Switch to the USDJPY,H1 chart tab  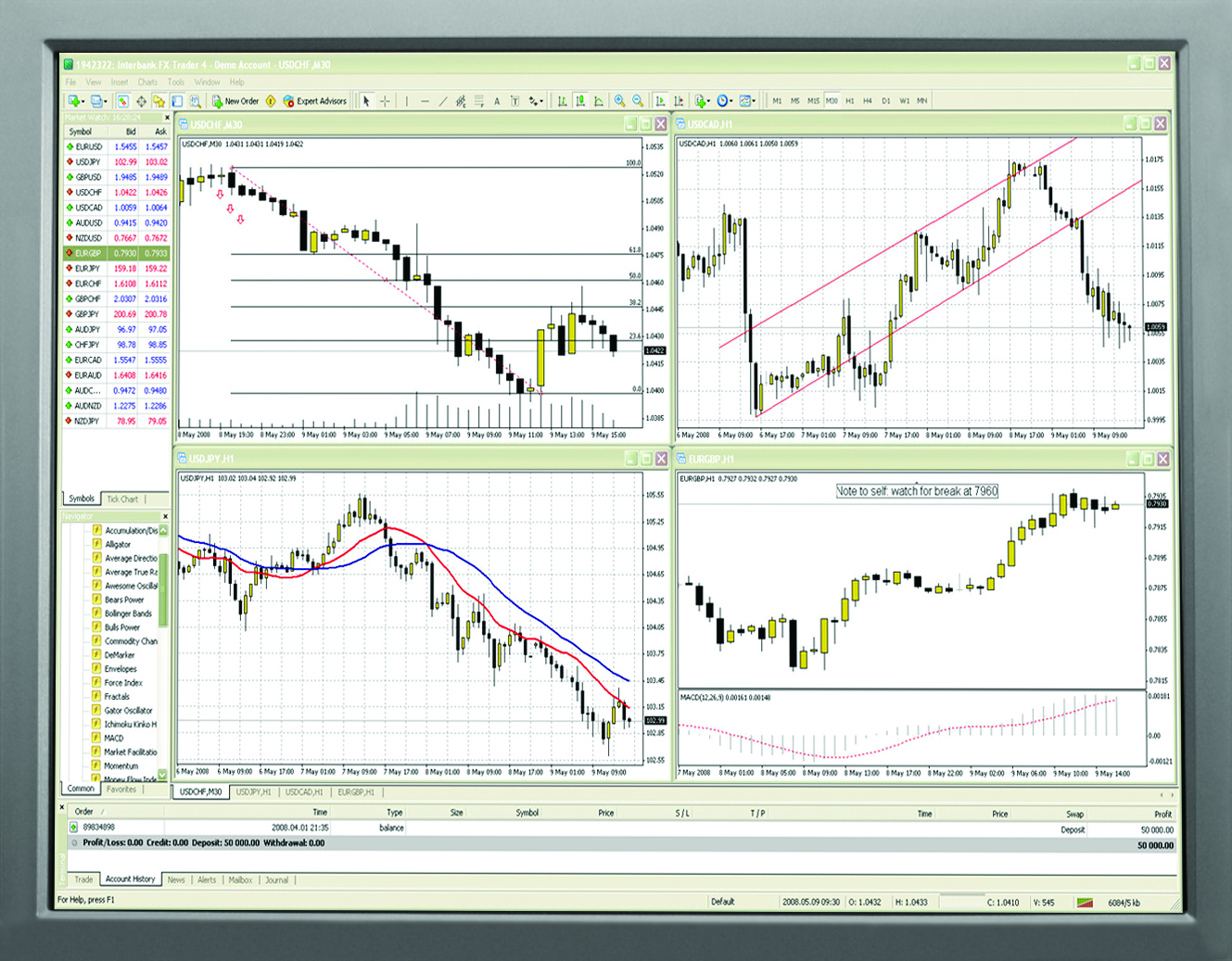(x=253, y=792)
